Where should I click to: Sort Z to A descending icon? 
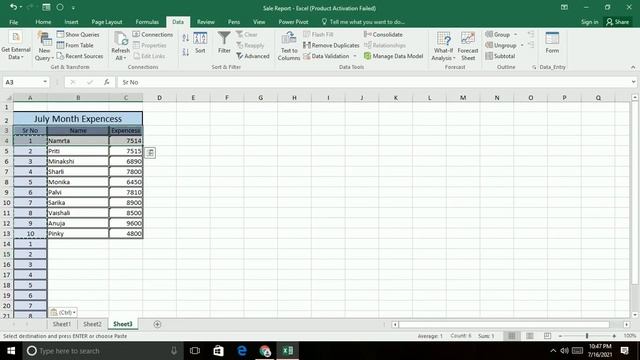coord(186,52)
